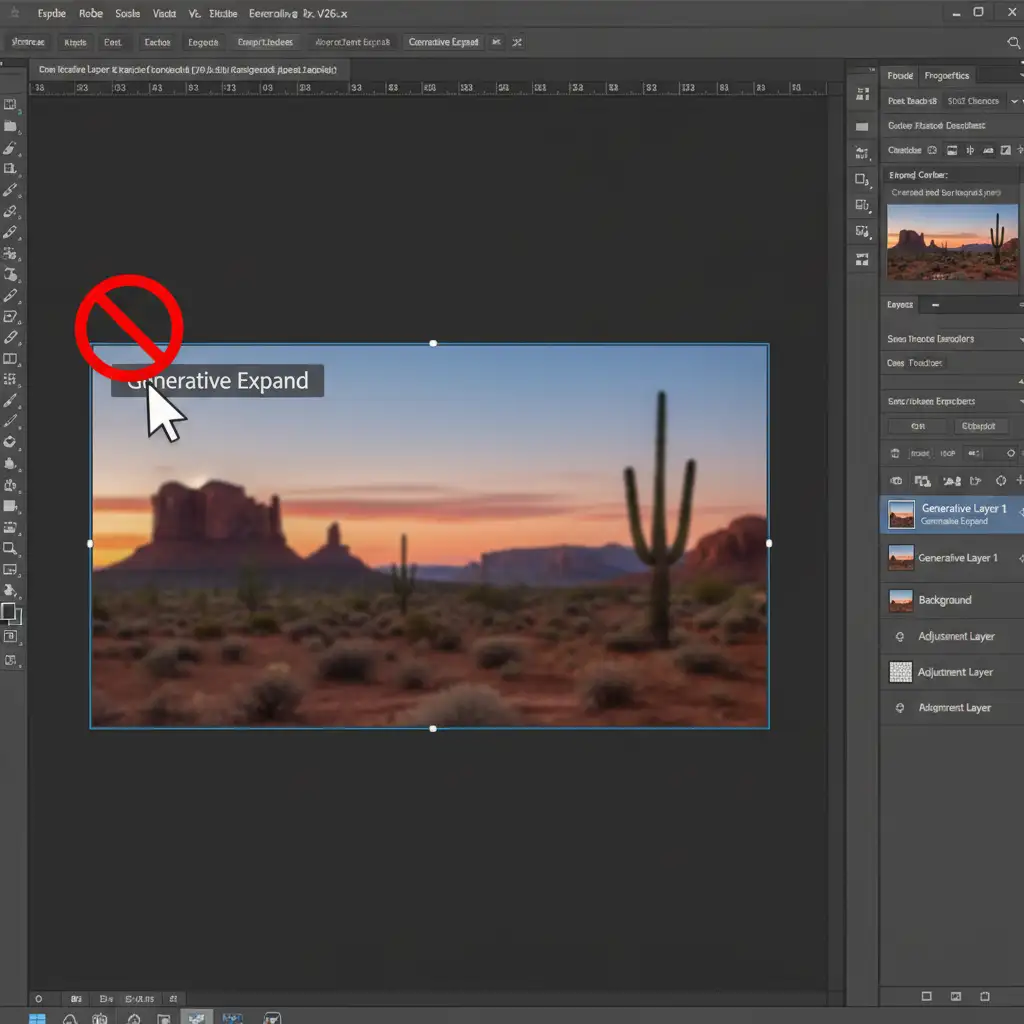This screenshot has width=1024, height=1024.
Task: Click the right button below the third section header
Action: point(976,426)
